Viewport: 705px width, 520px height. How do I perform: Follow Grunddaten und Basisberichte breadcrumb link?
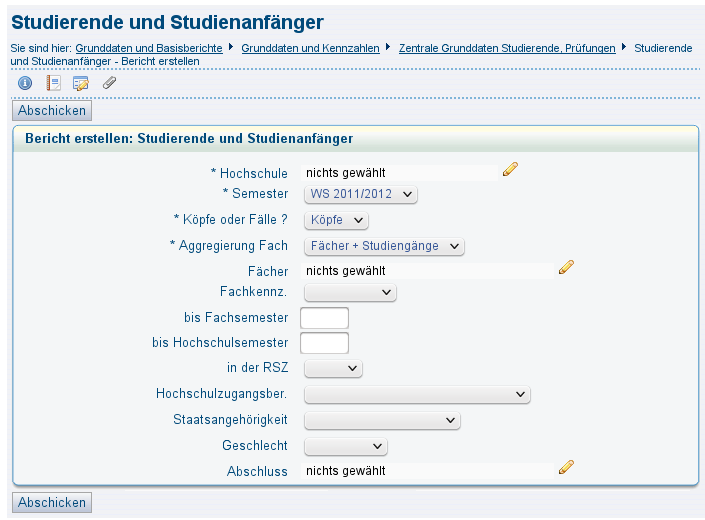click(149, 48)
